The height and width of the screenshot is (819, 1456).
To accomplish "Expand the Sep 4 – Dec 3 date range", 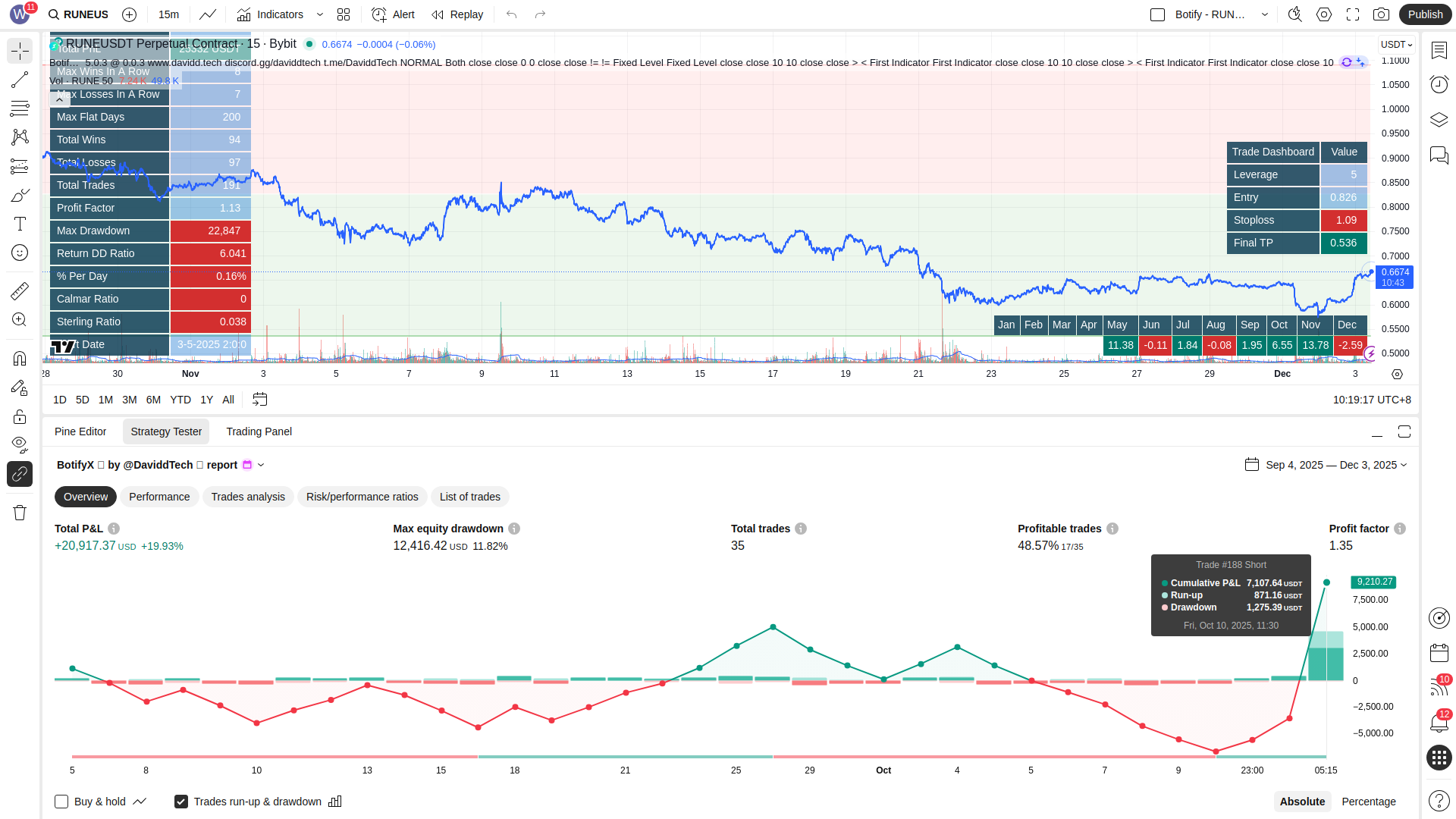I will point(1335,465).
